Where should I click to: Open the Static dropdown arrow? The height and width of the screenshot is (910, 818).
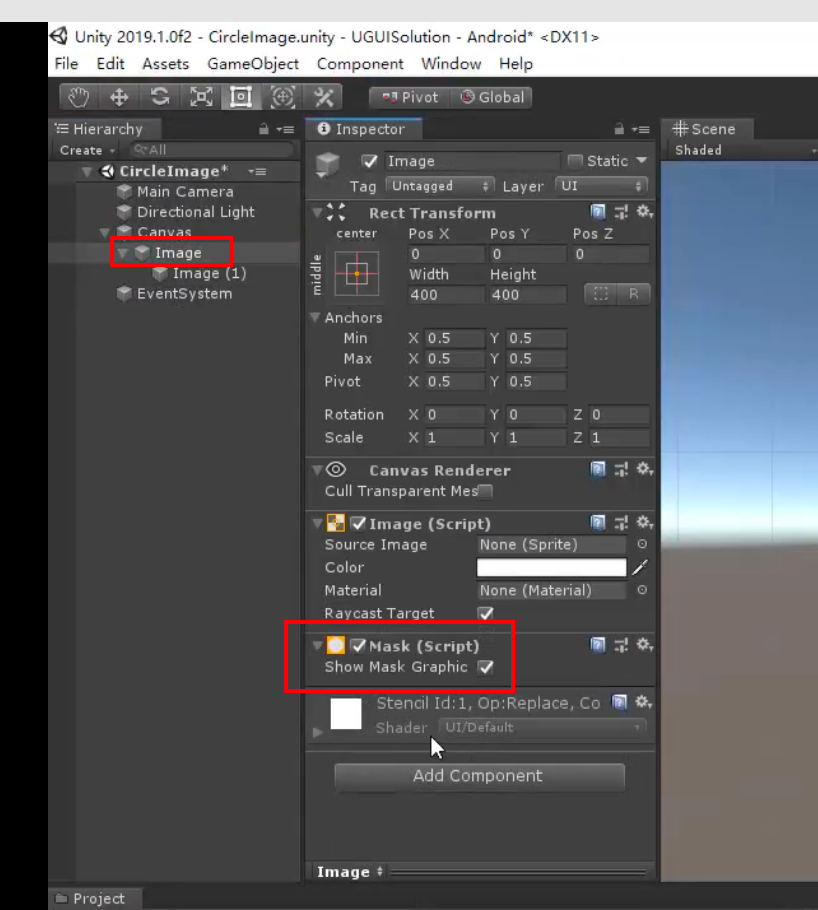(x=642, y=160)
